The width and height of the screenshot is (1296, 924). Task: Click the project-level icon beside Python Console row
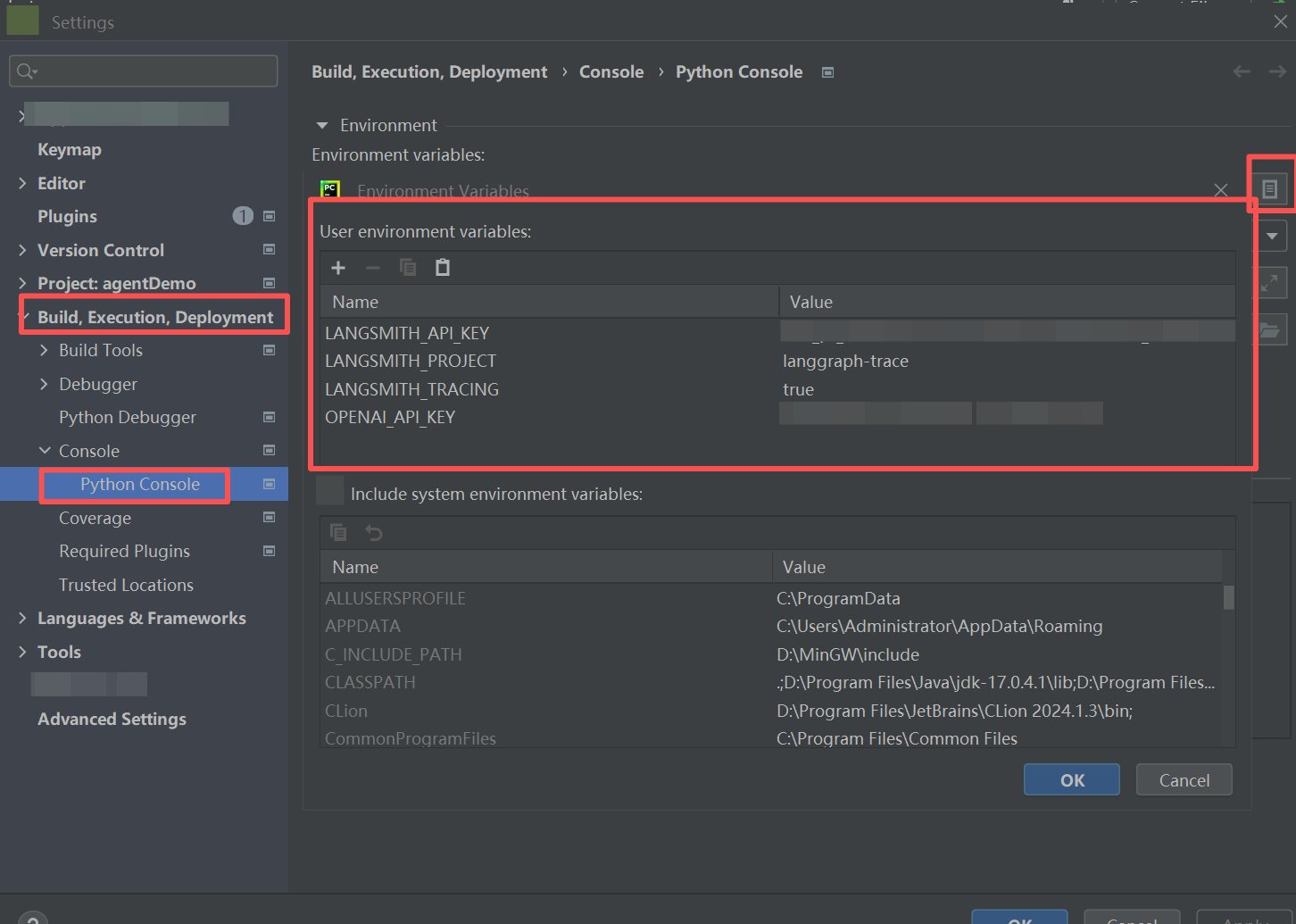point(269,484)
